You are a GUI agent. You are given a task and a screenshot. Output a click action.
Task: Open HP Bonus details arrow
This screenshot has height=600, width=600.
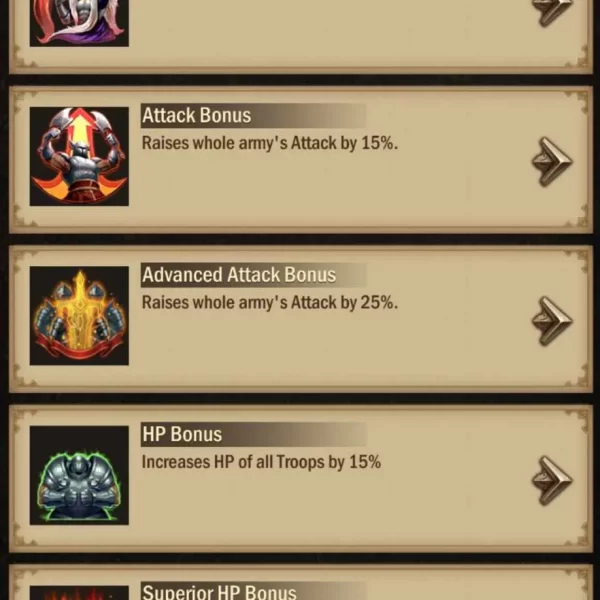pyautogui.click(x=552, y=481)
